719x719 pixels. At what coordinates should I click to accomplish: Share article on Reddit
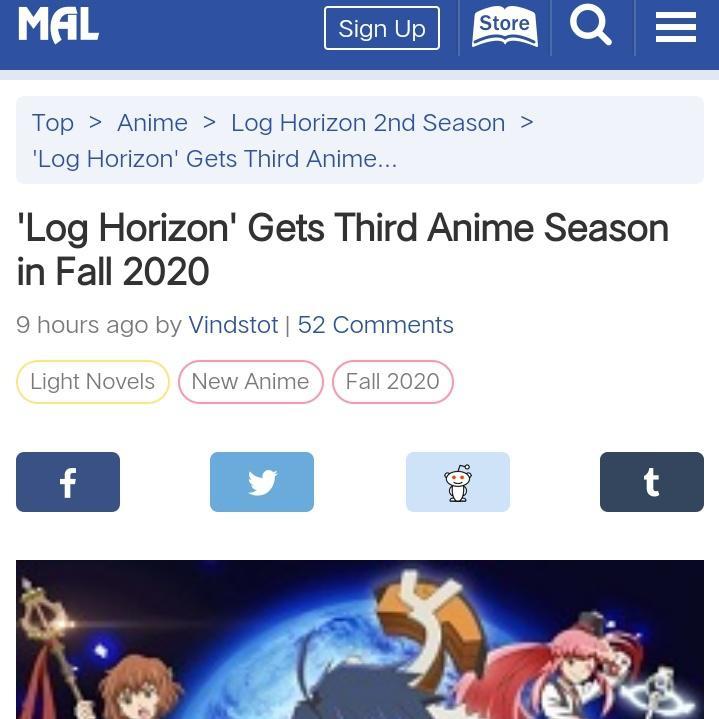(458, 482)
